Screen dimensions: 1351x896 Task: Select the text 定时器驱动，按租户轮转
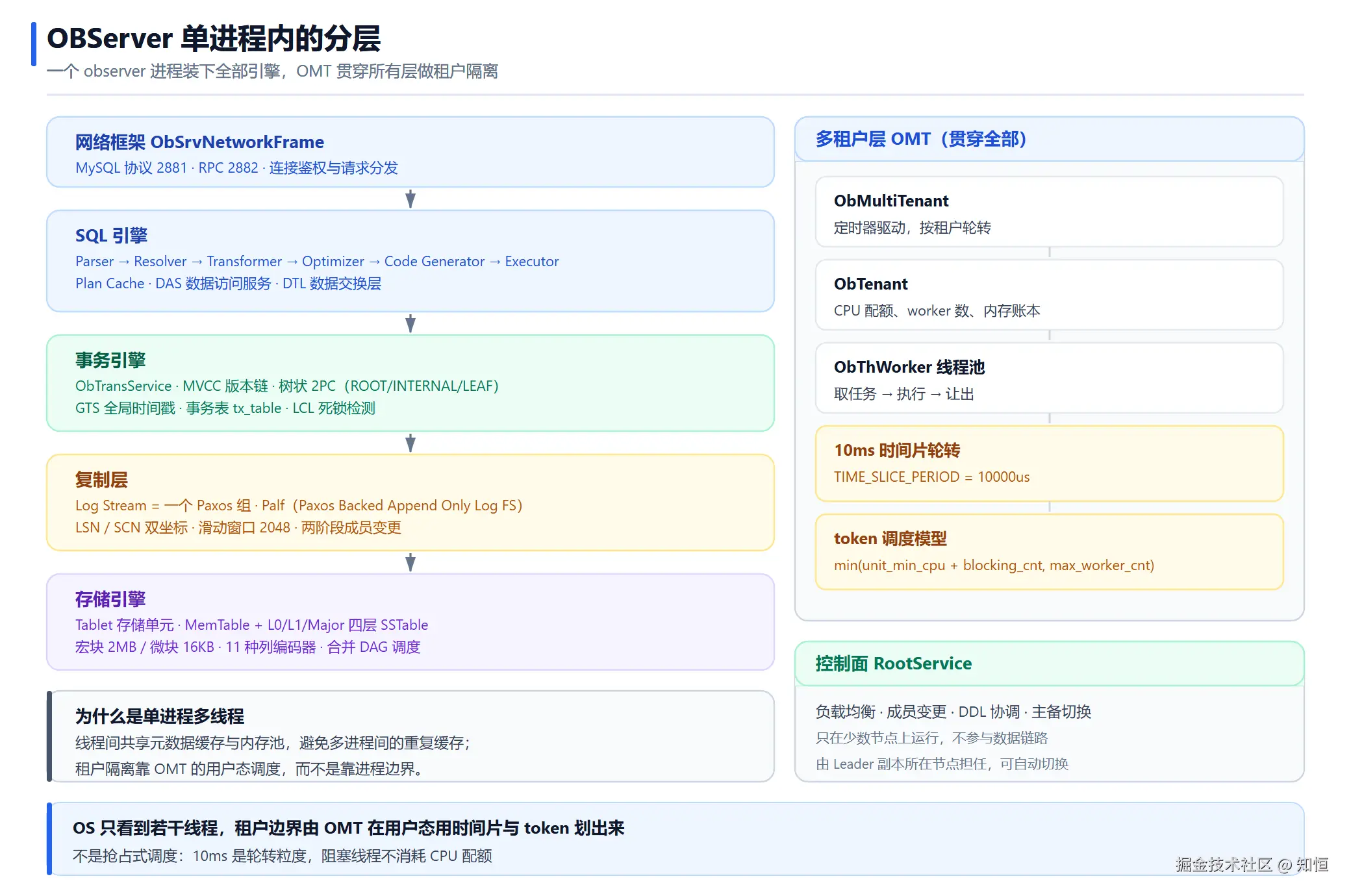pos(913,228)
